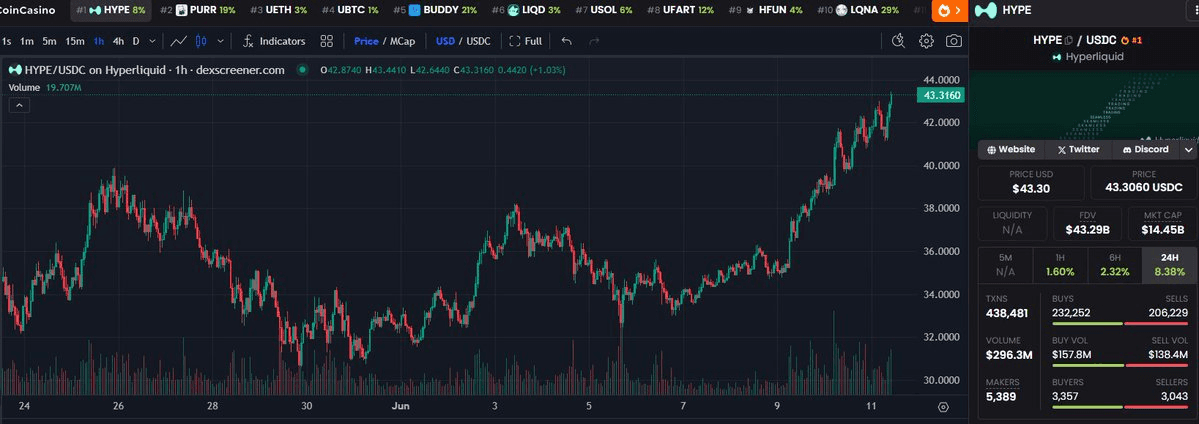The image size is (1199, 424).
Task: Set chart interval to 15m
Action: click(x=75, y=41)
